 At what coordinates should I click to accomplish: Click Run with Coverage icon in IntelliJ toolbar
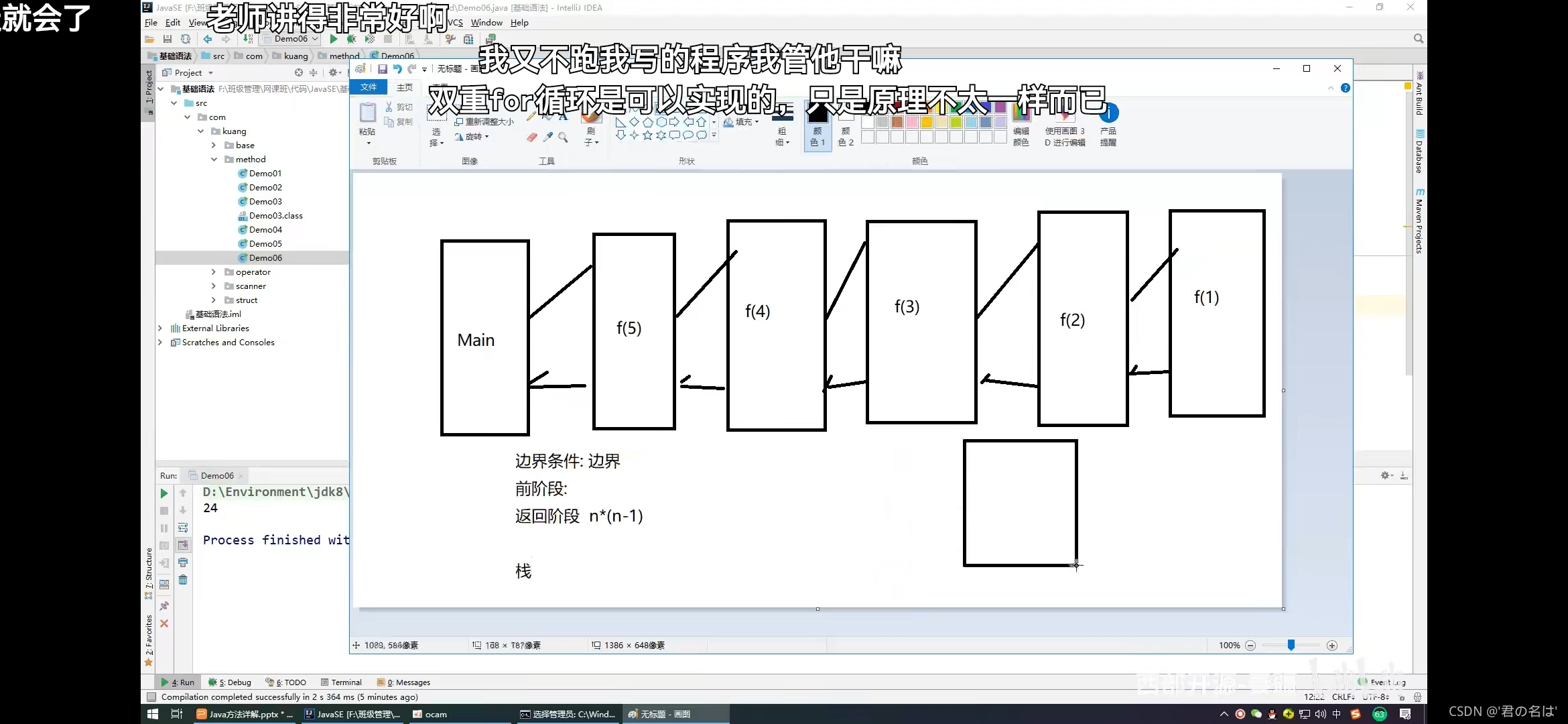(x=369, y=39)
